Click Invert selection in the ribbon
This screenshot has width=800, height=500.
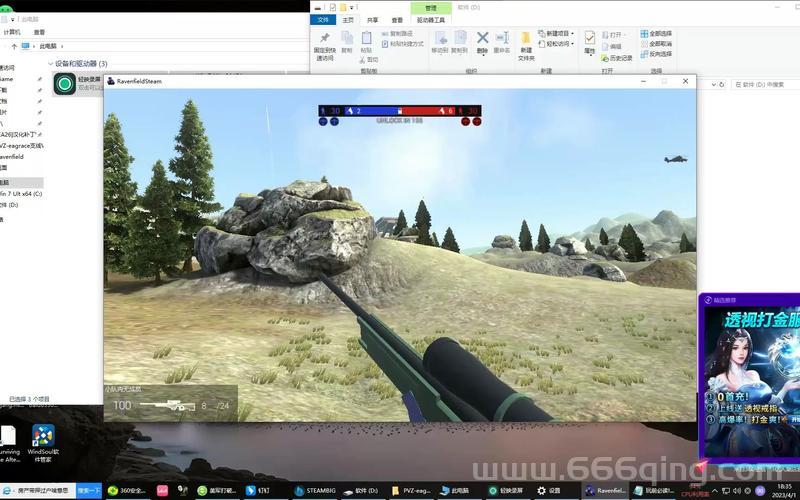656,54
